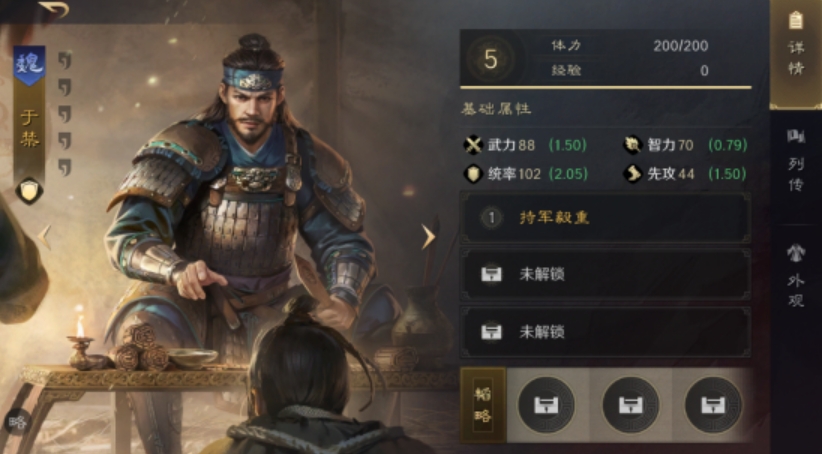Select the last locked 韬略 slot
The image size is (822, 454).
click(x=713, y=405)
